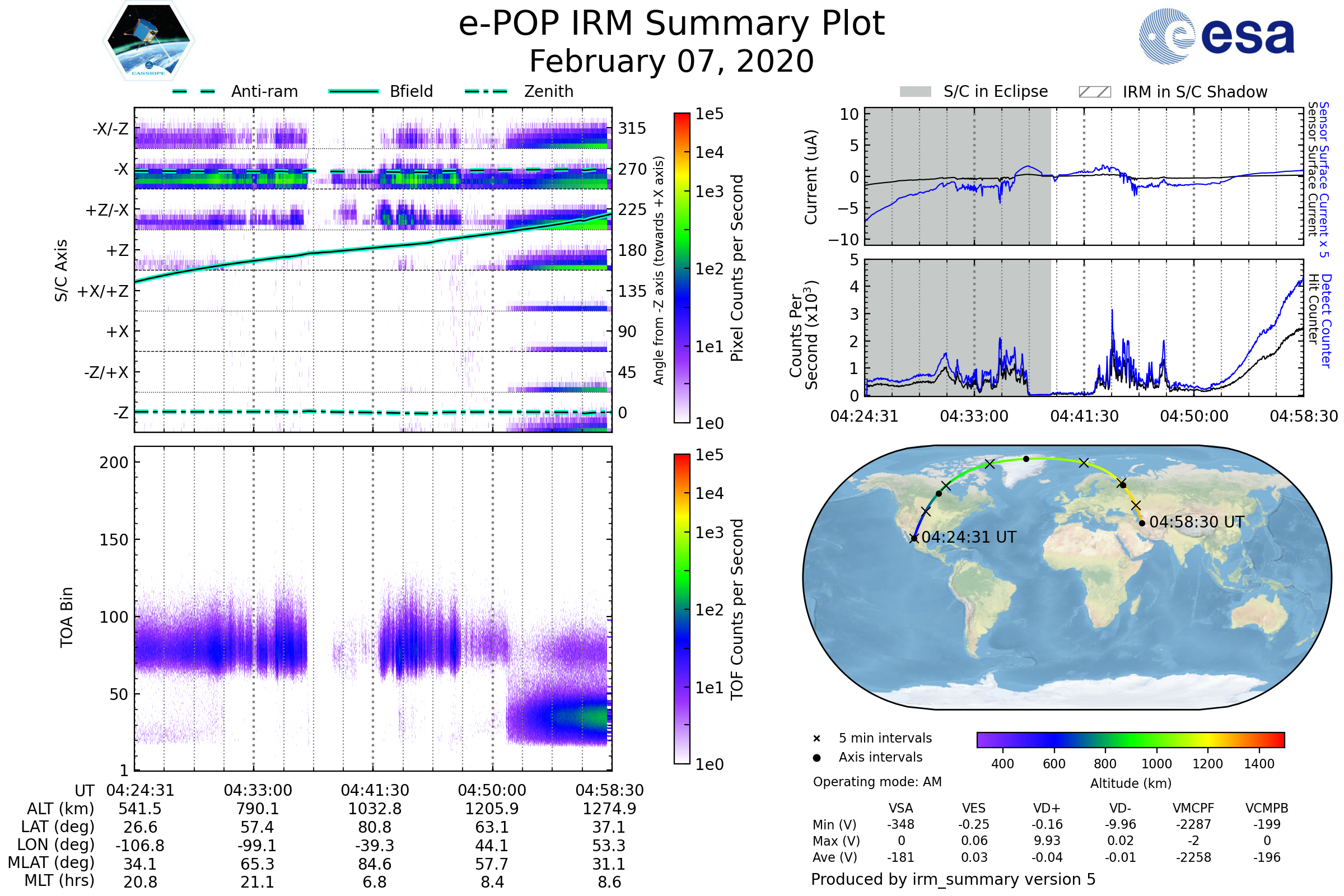The height and width of the screenshot is (896, 1344).
Task: Click the Operating mode: AM text
Action: pyautogui.click(x=877, y=782)
